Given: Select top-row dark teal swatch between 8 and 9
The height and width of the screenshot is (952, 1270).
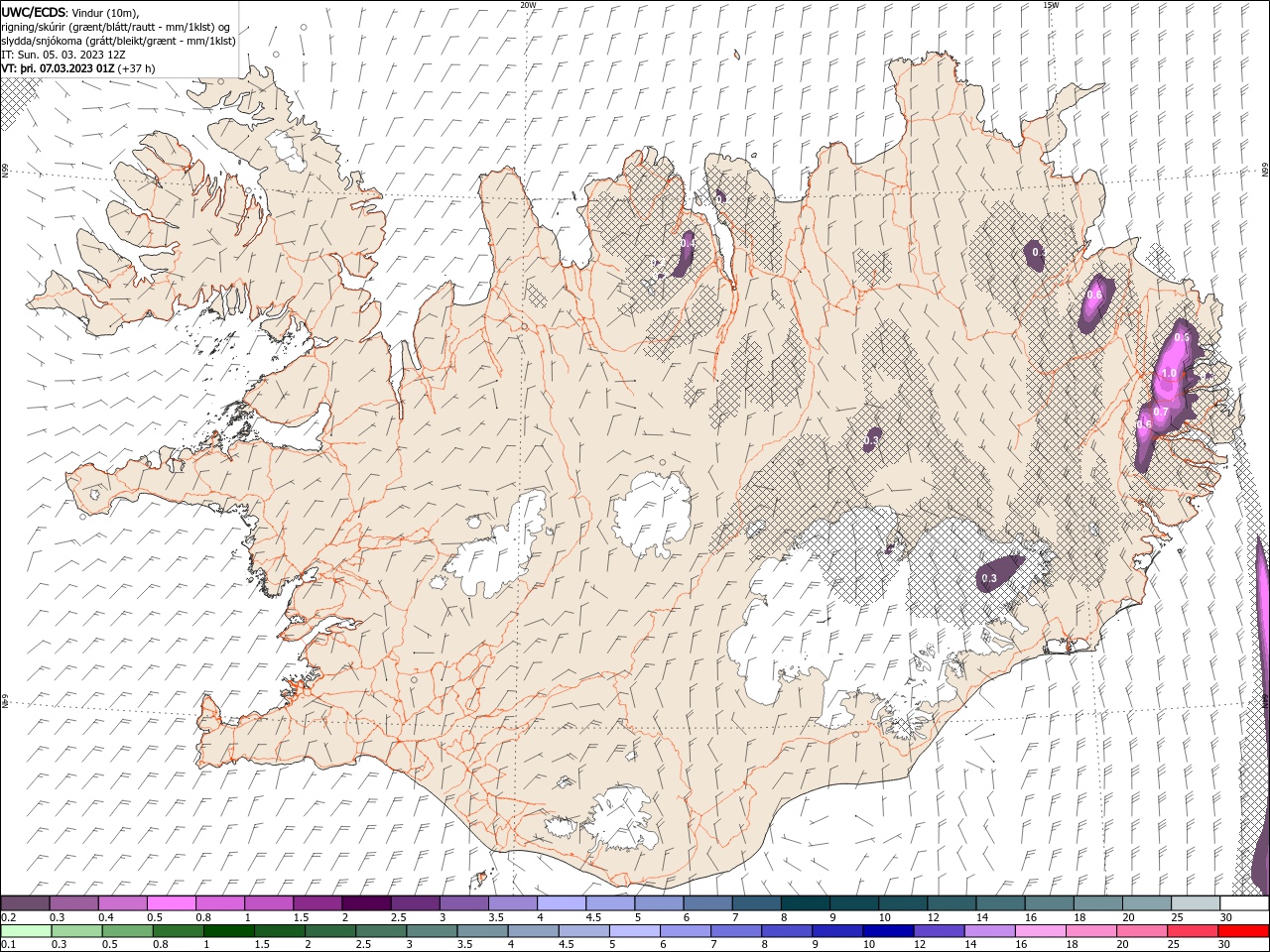Looking at the screenshot, I should tap(805, 903).
